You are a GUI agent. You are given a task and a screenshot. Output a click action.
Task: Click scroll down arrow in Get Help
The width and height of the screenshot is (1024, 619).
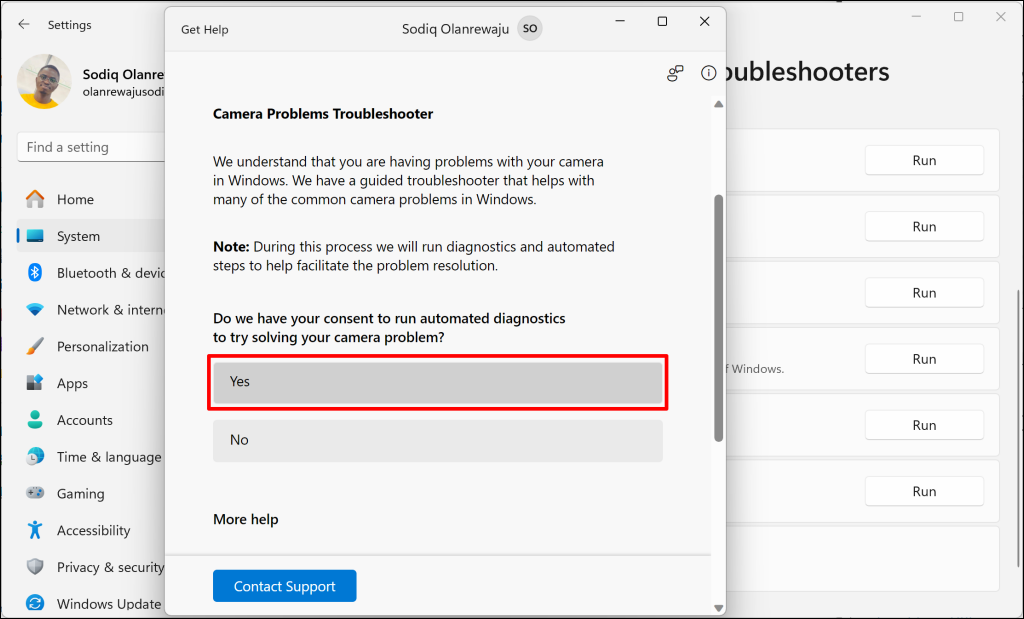tap(717, 607)
